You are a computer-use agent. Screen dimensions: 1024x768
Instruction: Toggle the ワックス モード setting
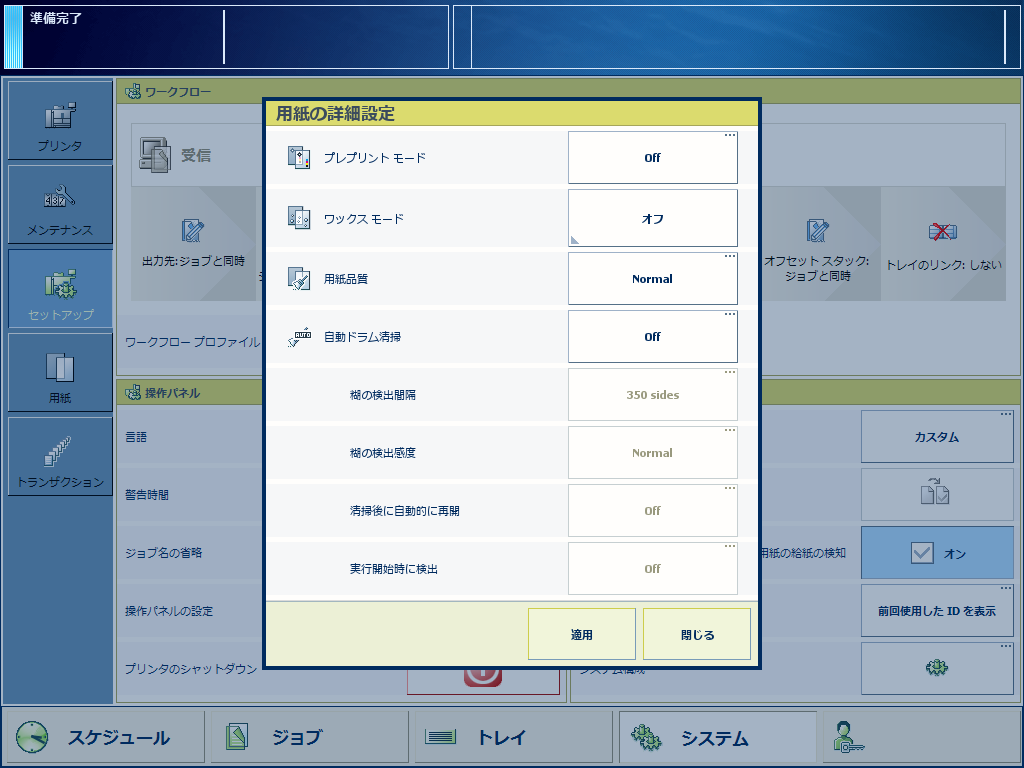[652, 219]
